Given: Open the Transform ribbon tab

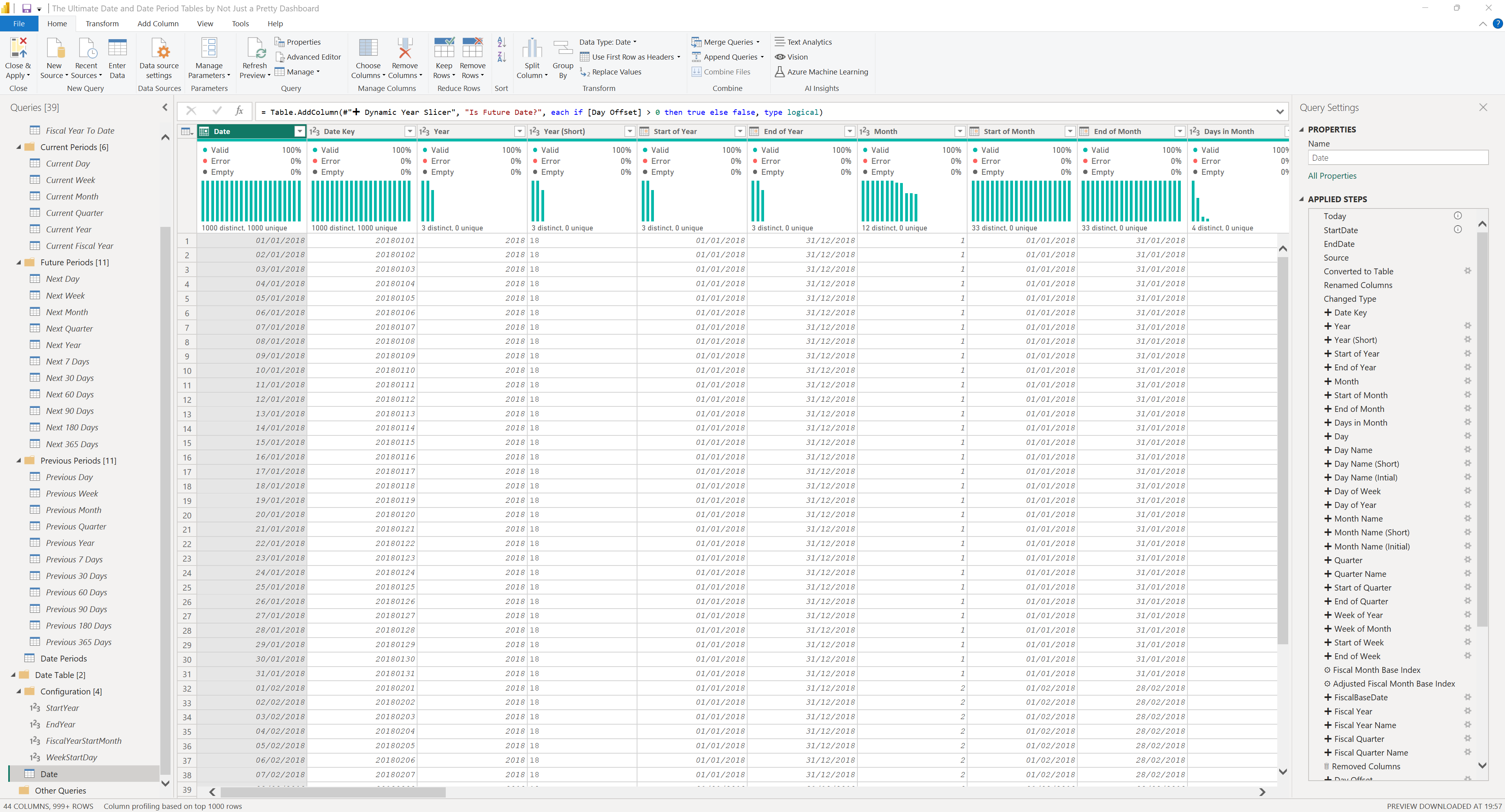Looking at the screenshot, I should click(x=102, y=24).
